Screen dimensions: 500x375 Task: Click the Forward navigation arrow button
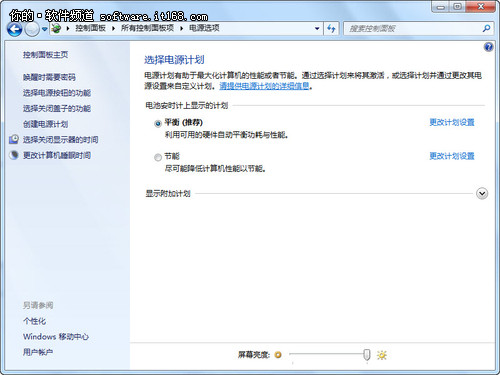click(x=32, y=29)
